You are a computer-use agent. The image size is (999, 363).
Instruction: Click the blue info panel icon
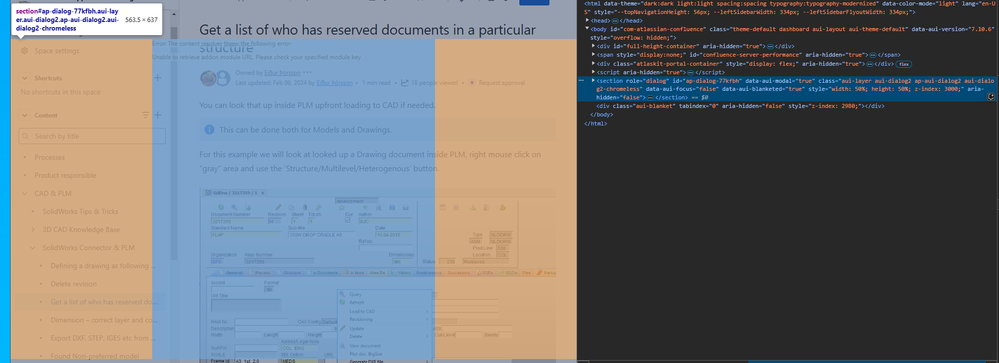point(209,130)
